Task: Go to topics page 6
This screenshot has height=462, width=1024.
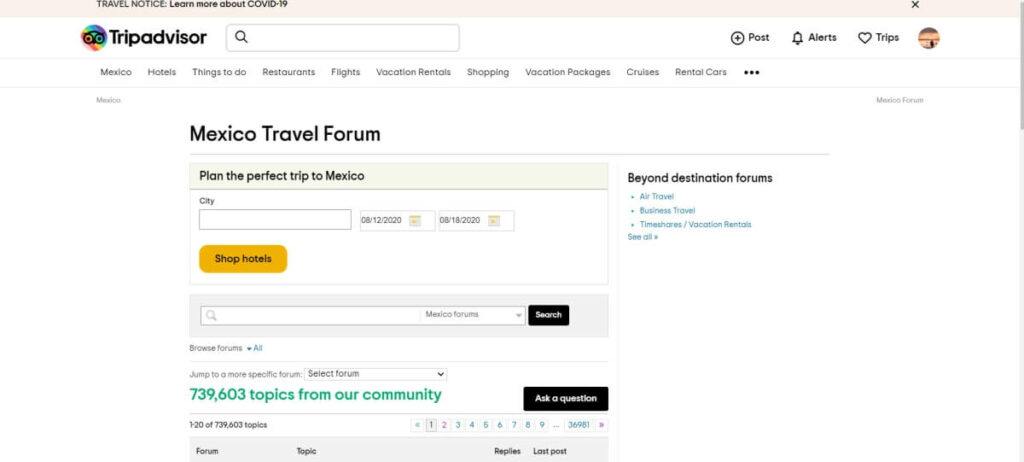Action: pyautogui.click(x=500, y=425)
